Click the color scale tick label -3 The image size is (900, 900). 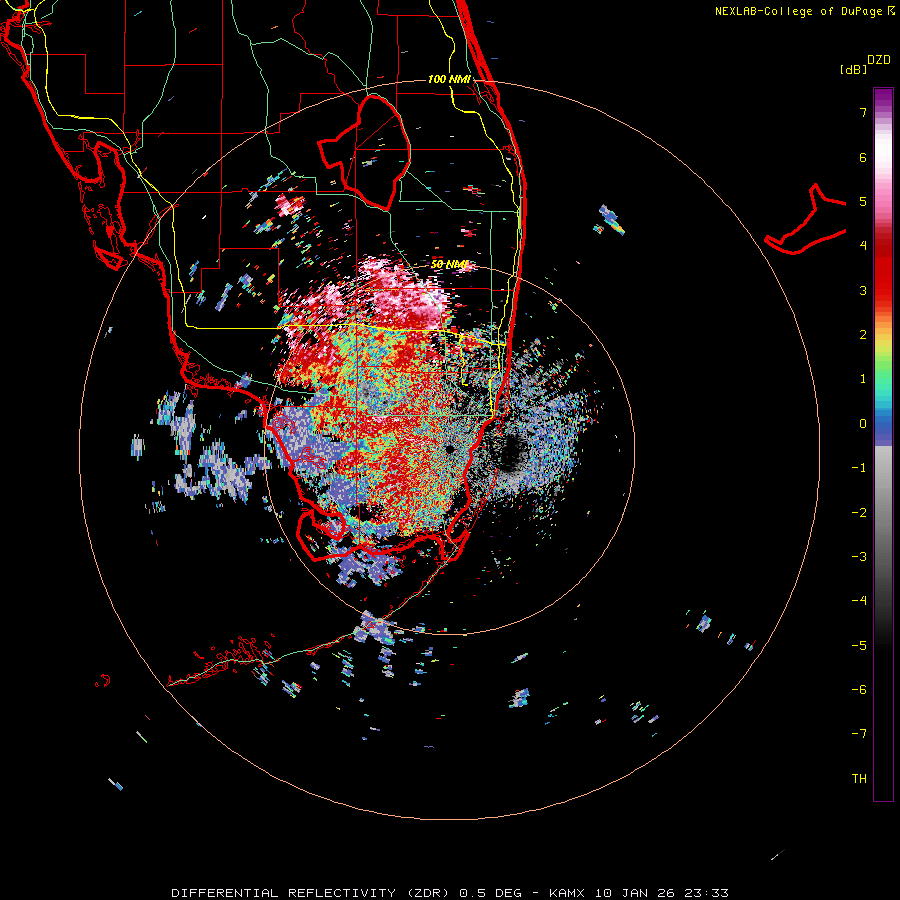point(859,557)
